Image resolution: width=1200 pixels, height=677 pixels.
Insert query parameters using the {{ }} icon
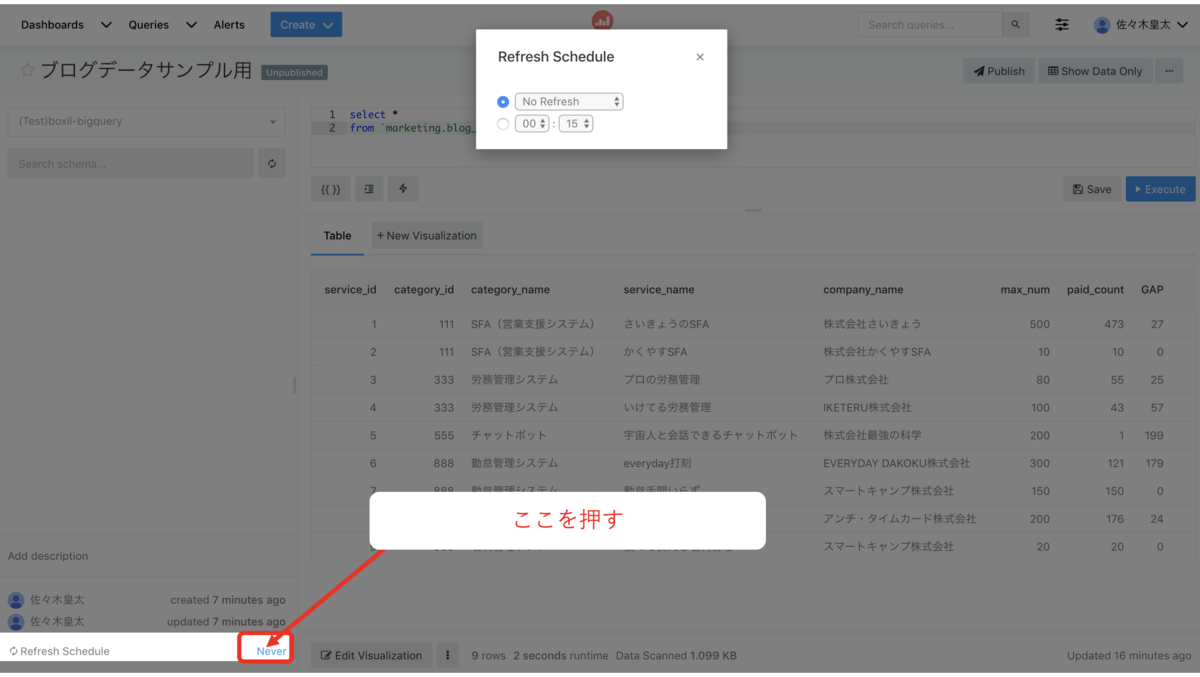click(x=330, y=189)
